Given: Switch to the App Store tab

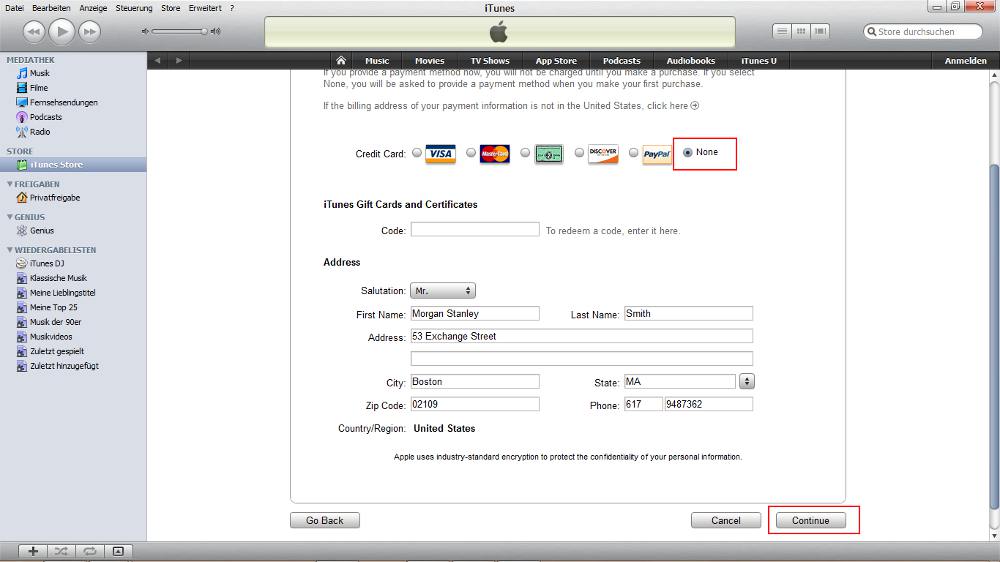Looking at the screenshot, I should click(556, 61).
